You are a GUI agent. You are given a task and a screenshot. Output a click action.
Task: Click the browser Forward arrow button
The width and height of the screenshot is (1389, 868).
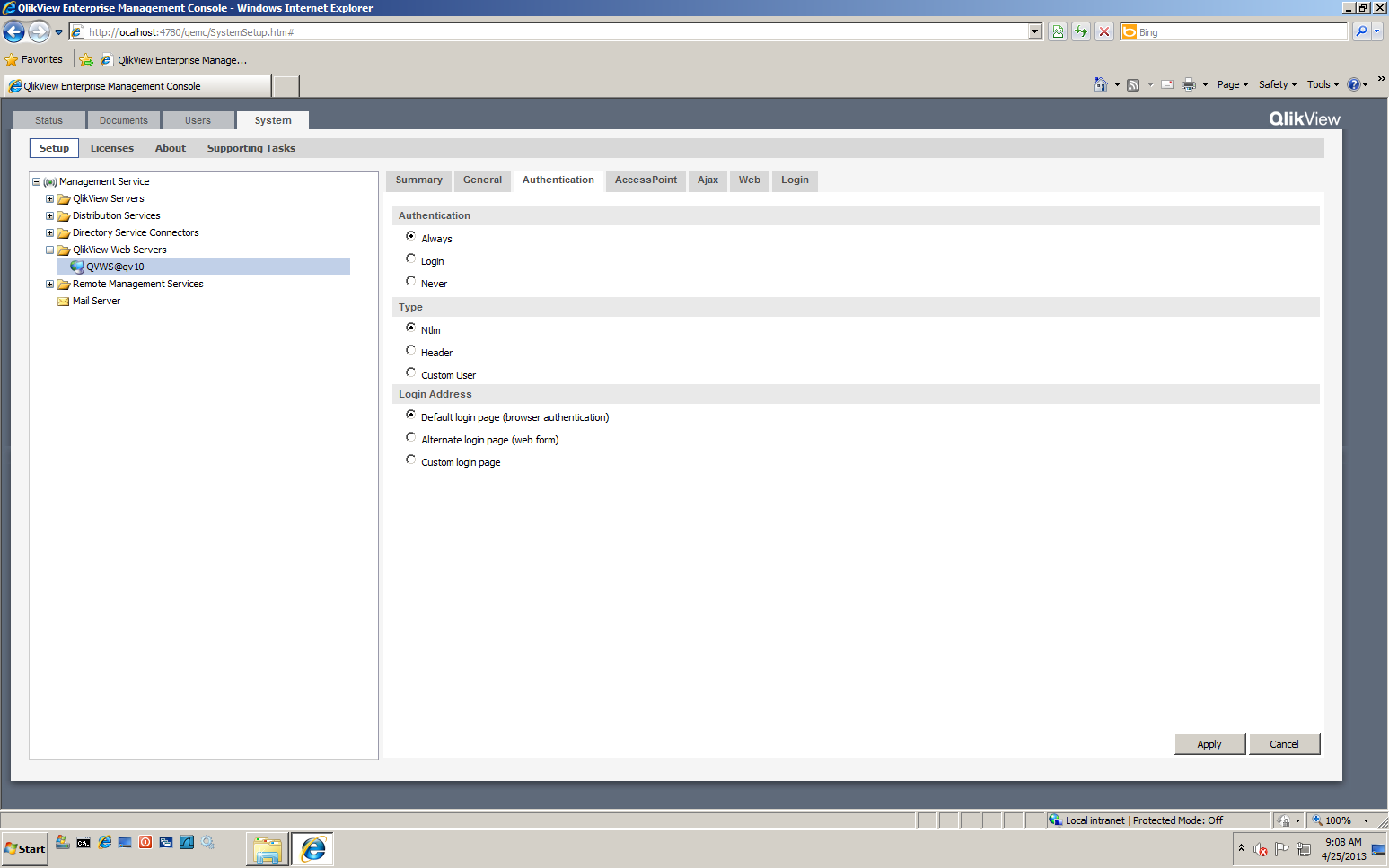[x=39, y=32]
